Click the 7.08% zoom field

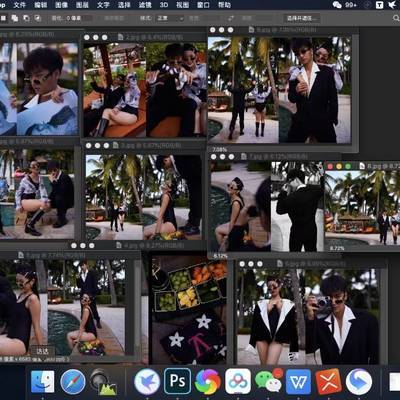(x=219, y=149)
